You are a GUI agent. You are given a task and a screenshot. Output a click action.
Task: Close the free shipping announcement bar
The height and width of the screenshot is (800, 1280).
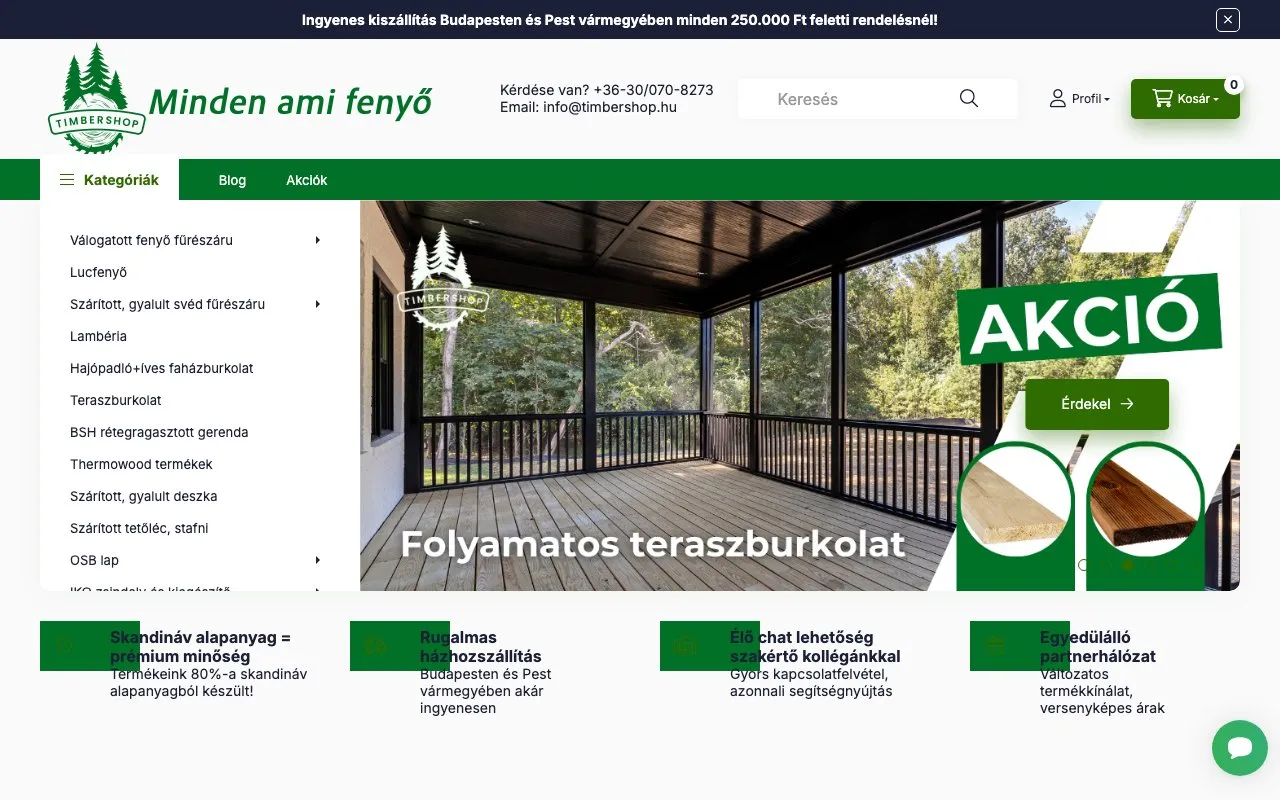[1228, 19]
